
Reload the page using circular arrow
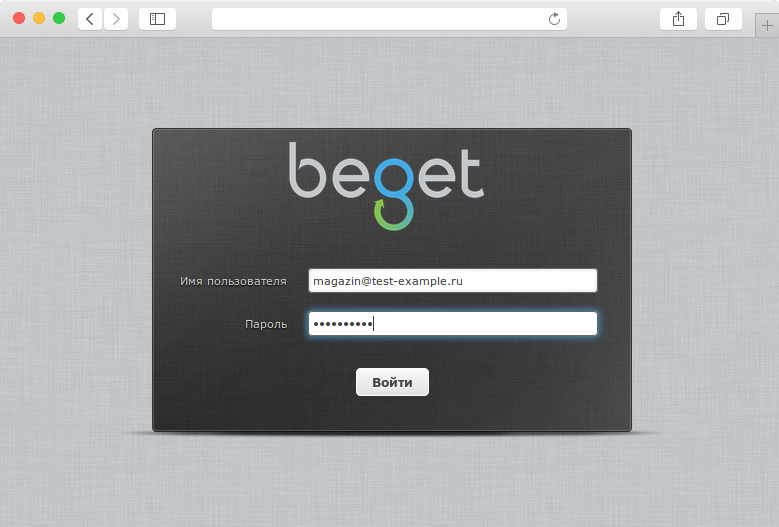(x=554, y=19)
